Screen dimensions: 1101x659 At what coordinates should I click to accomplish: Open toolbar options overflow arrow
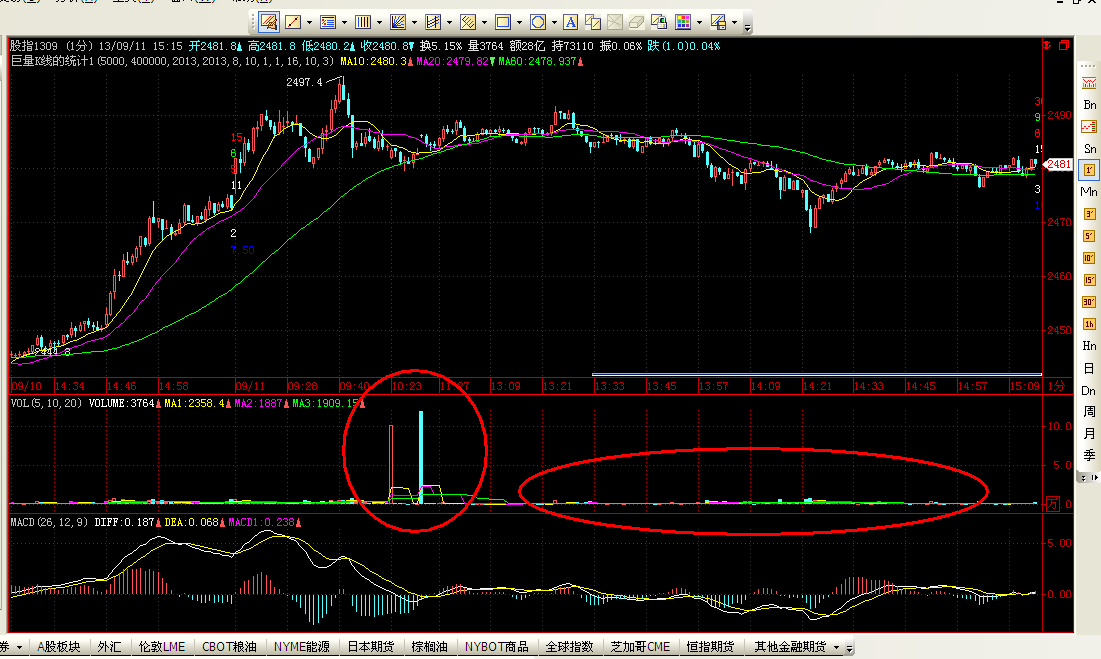point(747,27)
